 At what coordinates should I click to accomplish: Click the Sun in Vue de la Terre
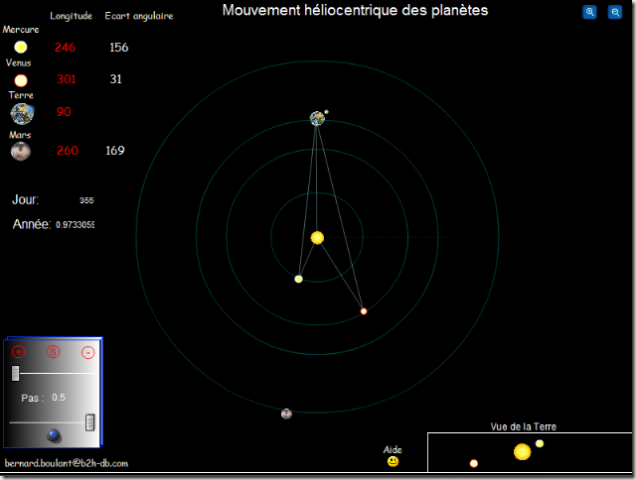click(522, 452)
